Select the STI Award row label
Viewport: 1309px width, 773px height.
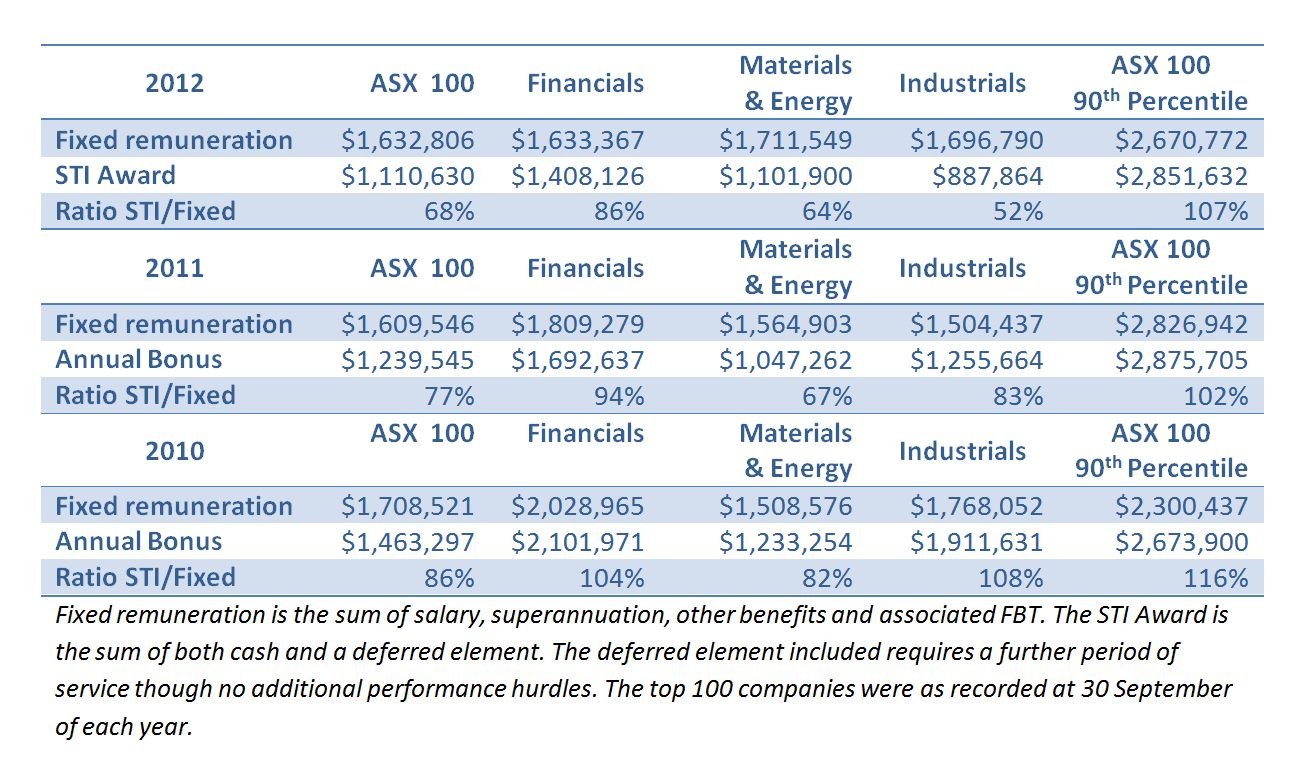point(115,176)
